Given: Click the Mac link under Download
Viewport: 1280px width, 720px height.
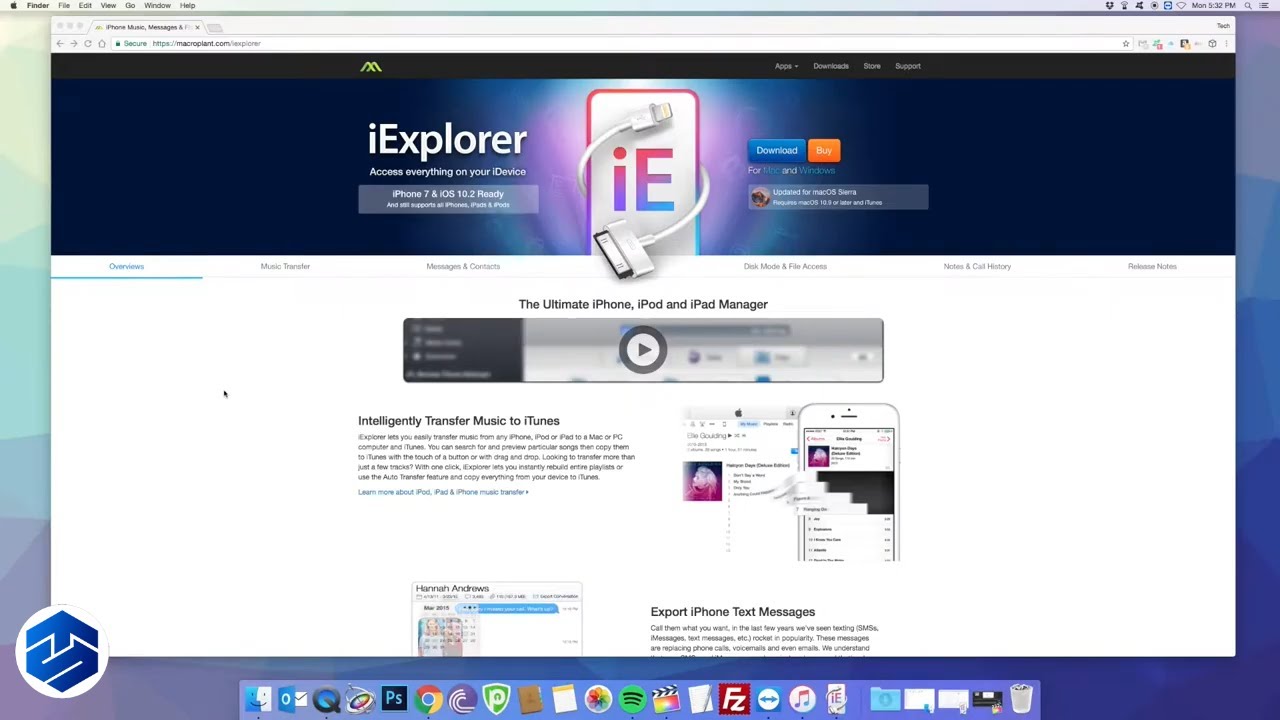Looking at the screenshot, I should (771, 171).
